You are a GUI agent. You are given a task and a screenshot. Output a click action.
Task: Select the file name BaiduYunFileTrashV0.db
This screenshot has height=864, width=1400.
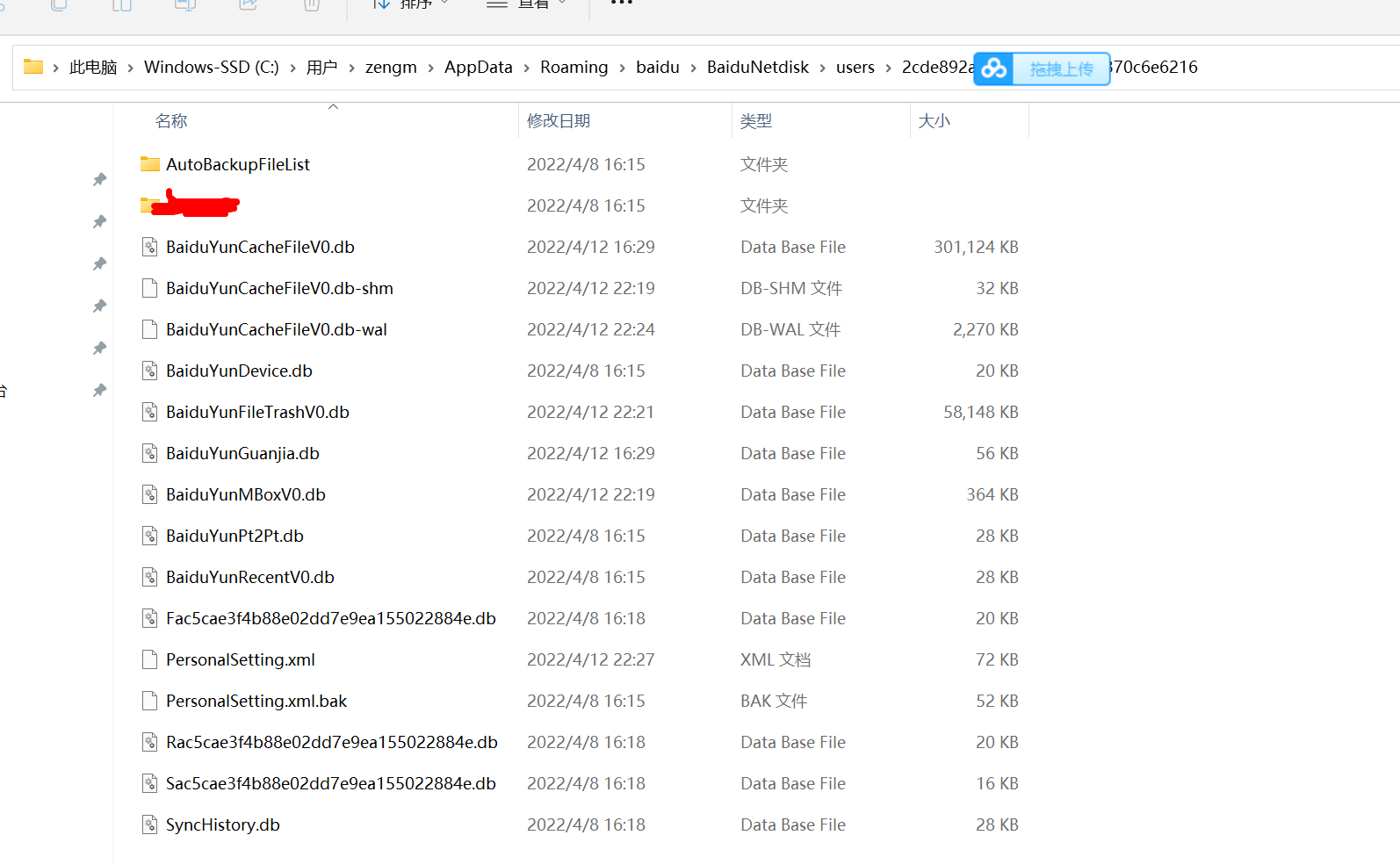click(x=257, y=412)
